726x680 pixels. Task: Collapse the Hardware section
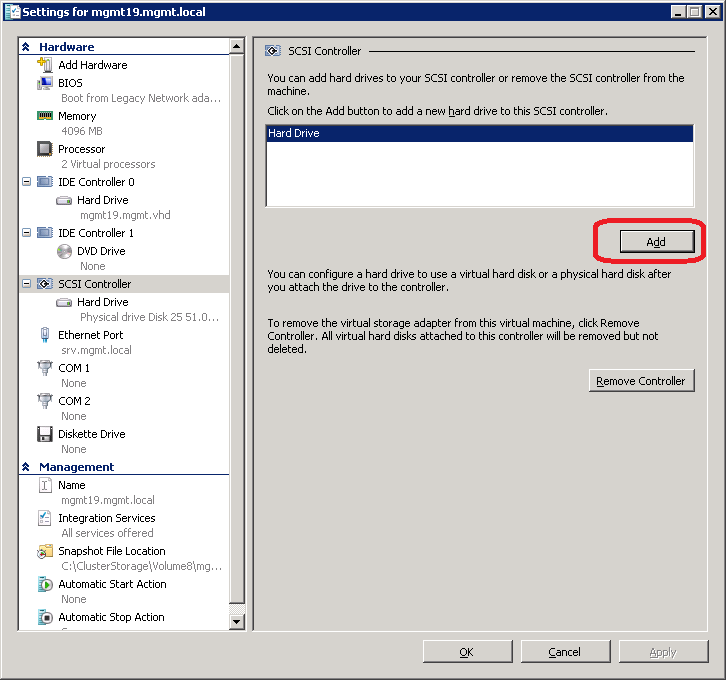[26, 47]
